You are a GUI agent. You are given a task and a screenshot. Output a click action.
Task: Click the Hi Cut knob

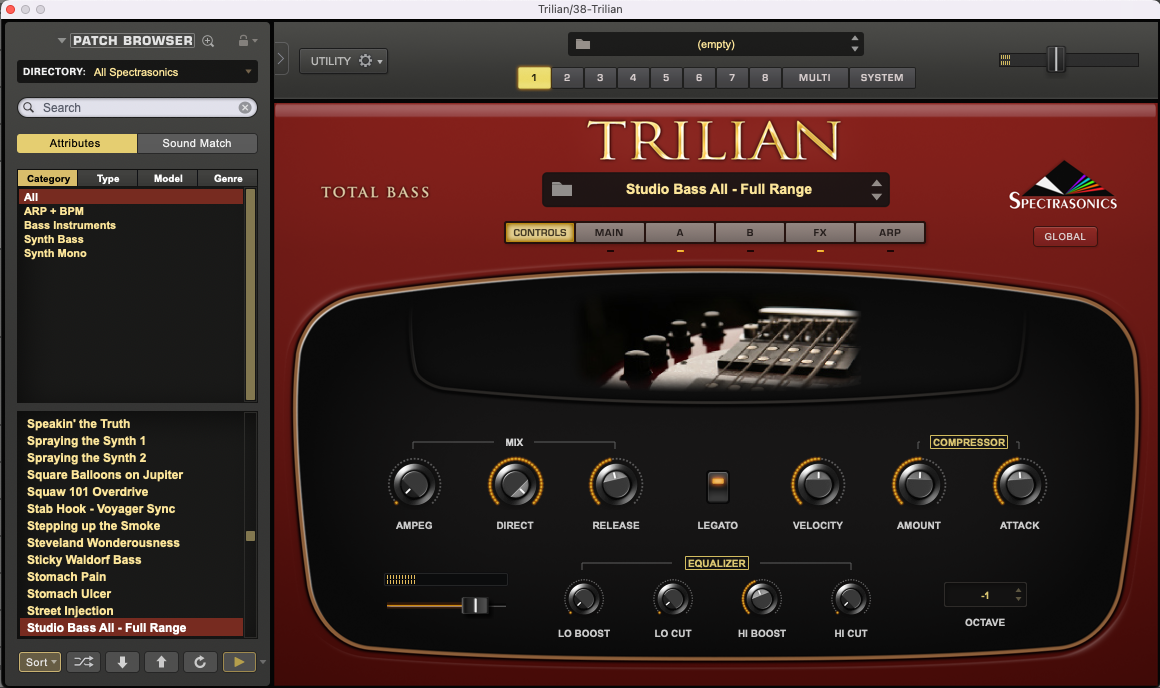851,598
